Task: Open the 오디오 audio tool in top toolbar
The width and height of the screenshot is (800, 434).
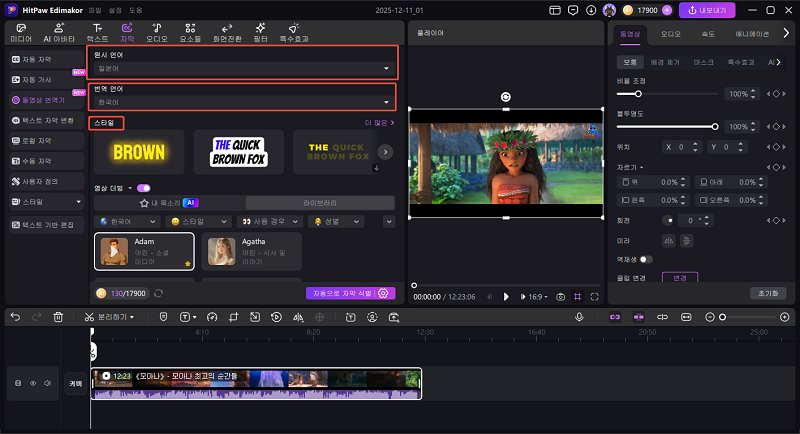Action: coord(157,33)
